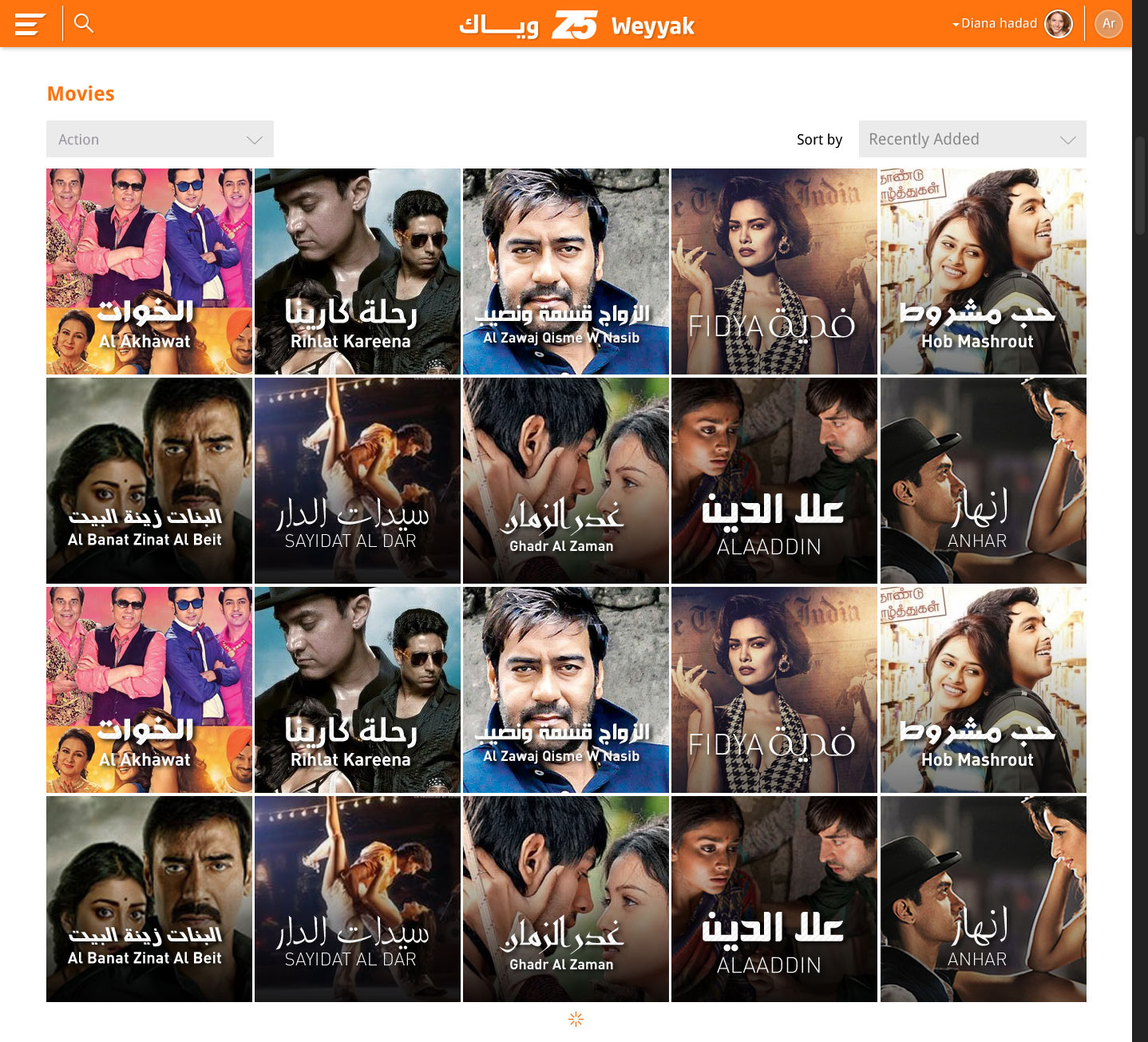Screen dimensions: 1148x1042
Task: Open first-row Al Zawaj Qisme W Nasib poster
Action: 566,271
